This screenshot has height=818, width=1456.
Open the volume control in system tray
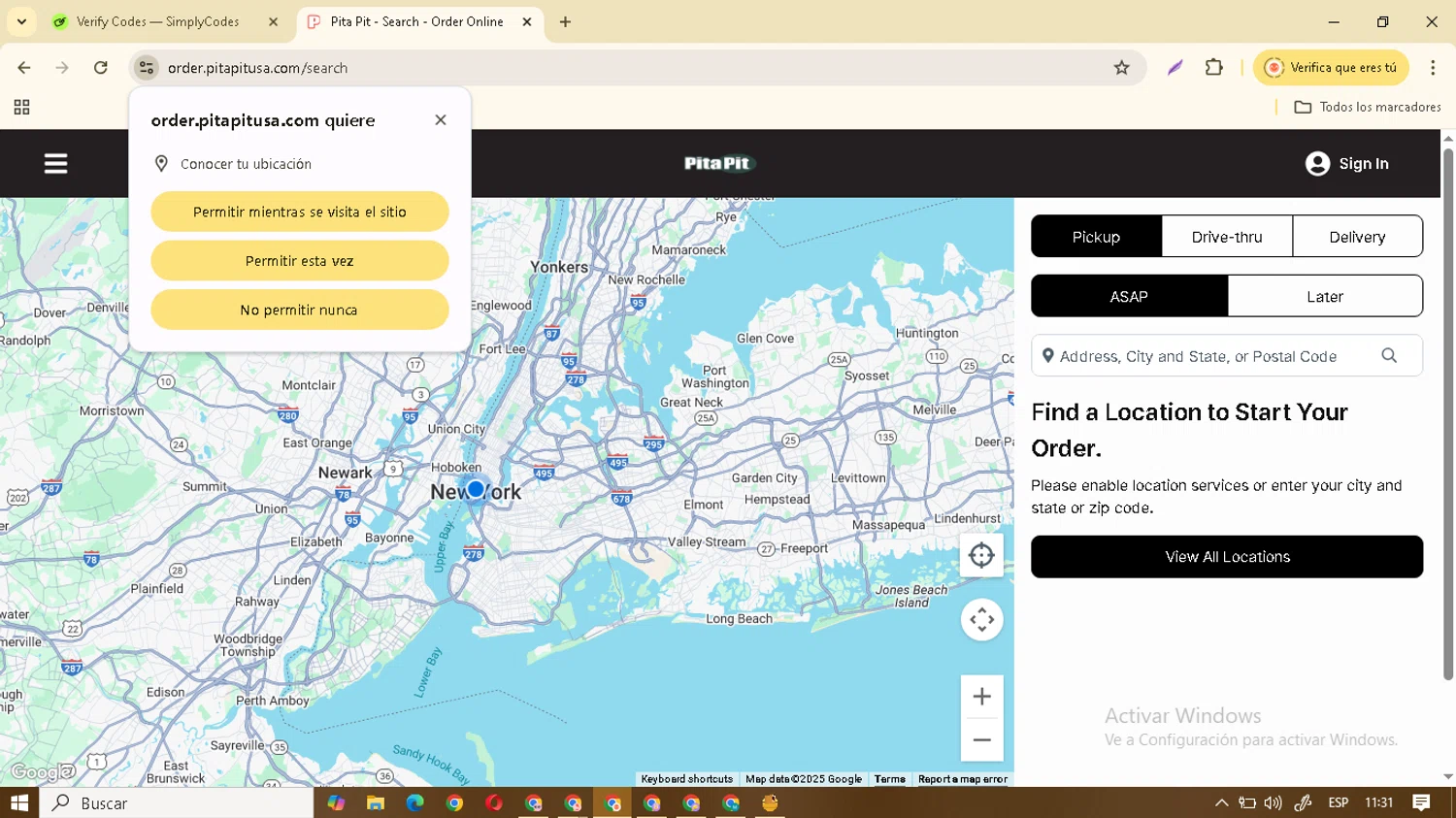tap(1273, 802)
